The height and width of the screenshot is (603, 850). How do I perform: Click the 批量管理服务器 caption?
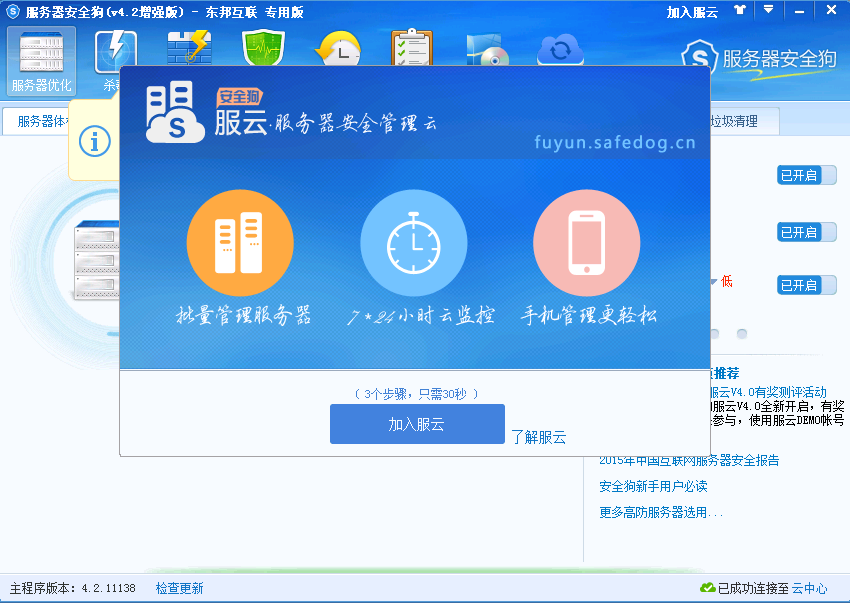[x=243, y=315]
